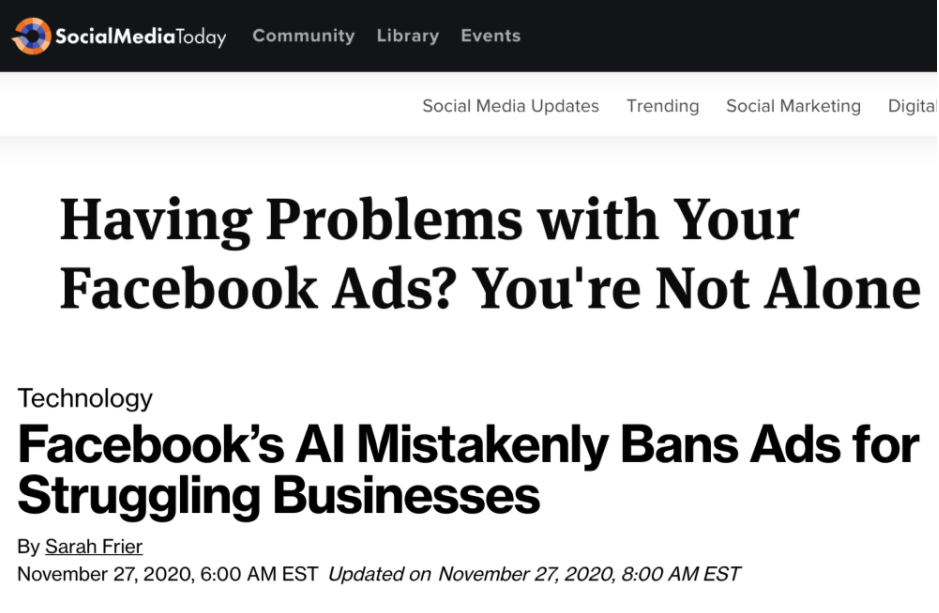
Task: Visit author Sarah Frier's profile link
Action: click(93, 546)
